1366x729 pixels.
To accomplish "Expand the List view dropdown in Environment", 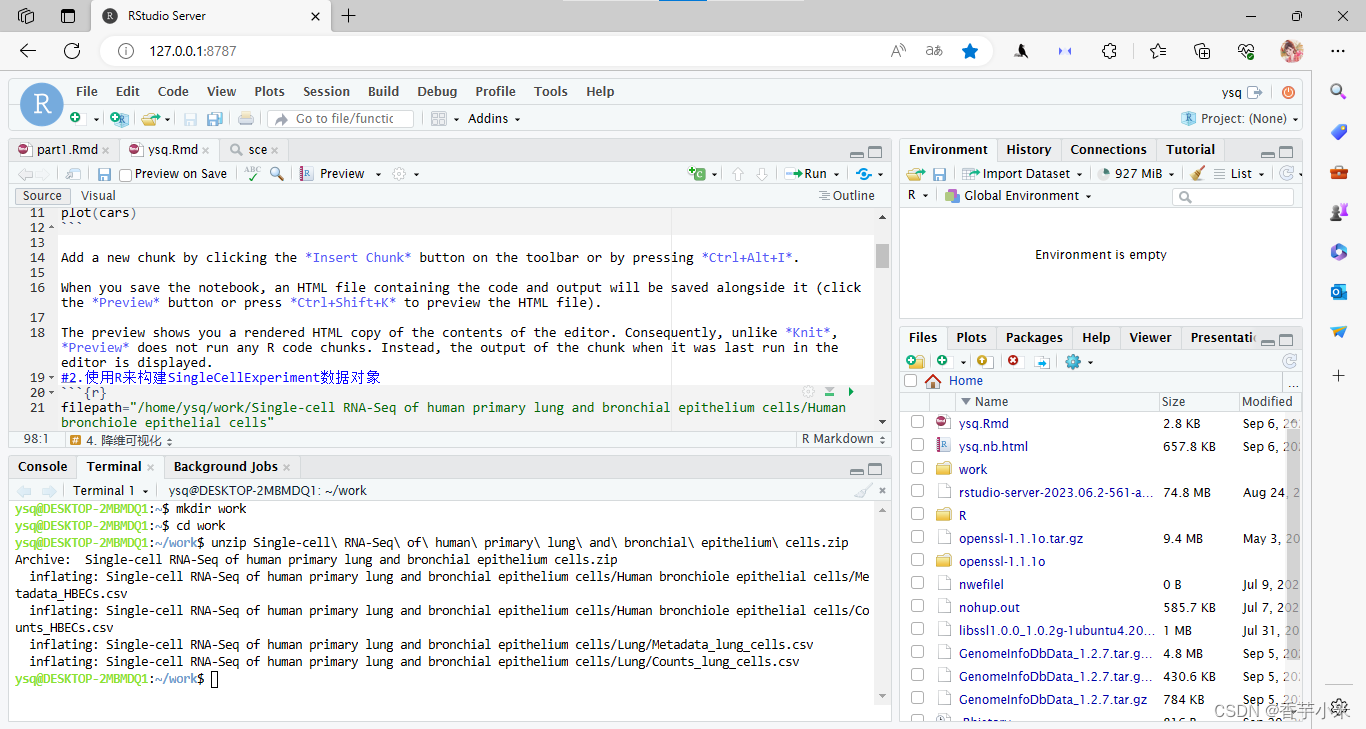I will (1260, 173).
